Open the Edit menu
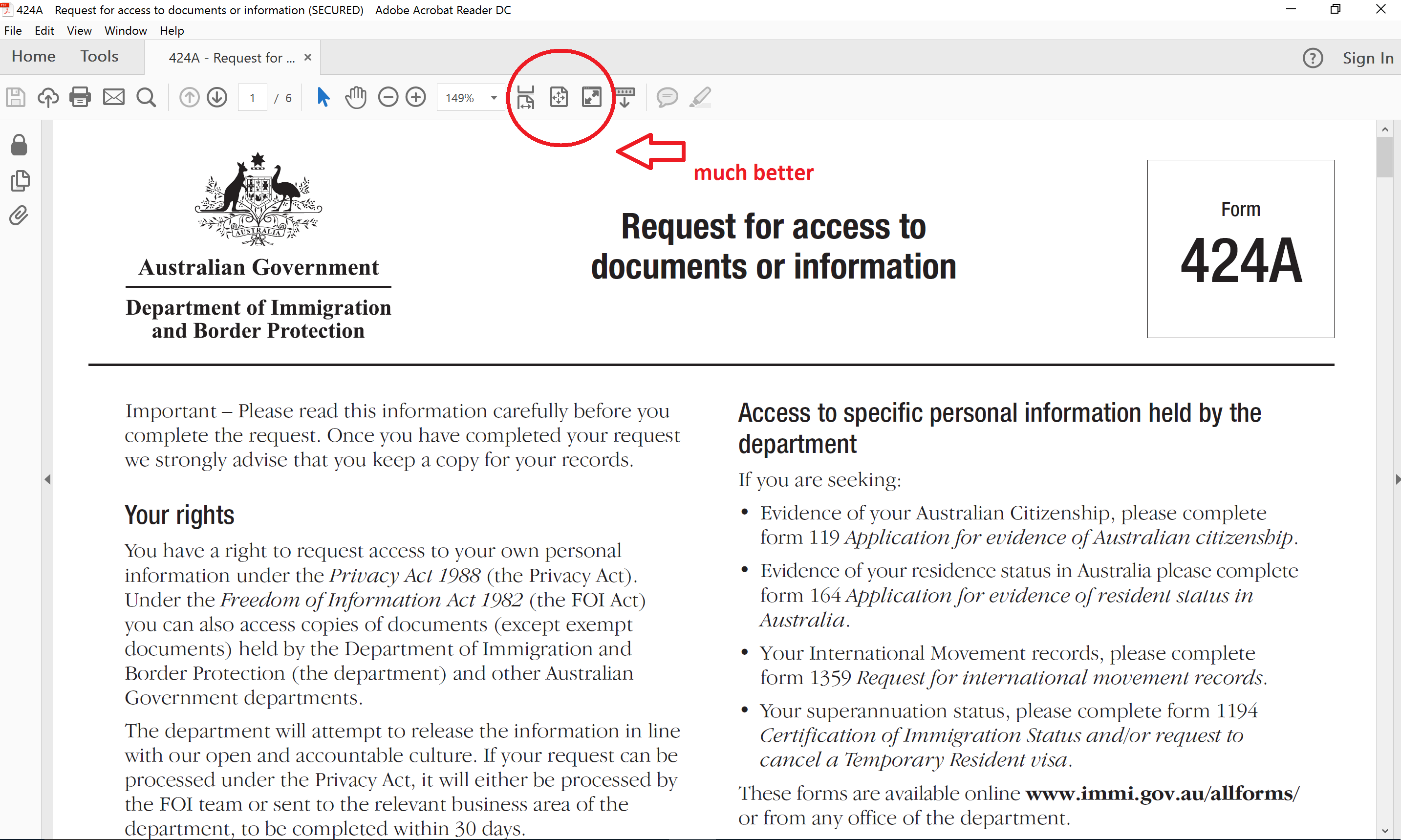This screenshot has width=1401, height=840. click(44, 31)
